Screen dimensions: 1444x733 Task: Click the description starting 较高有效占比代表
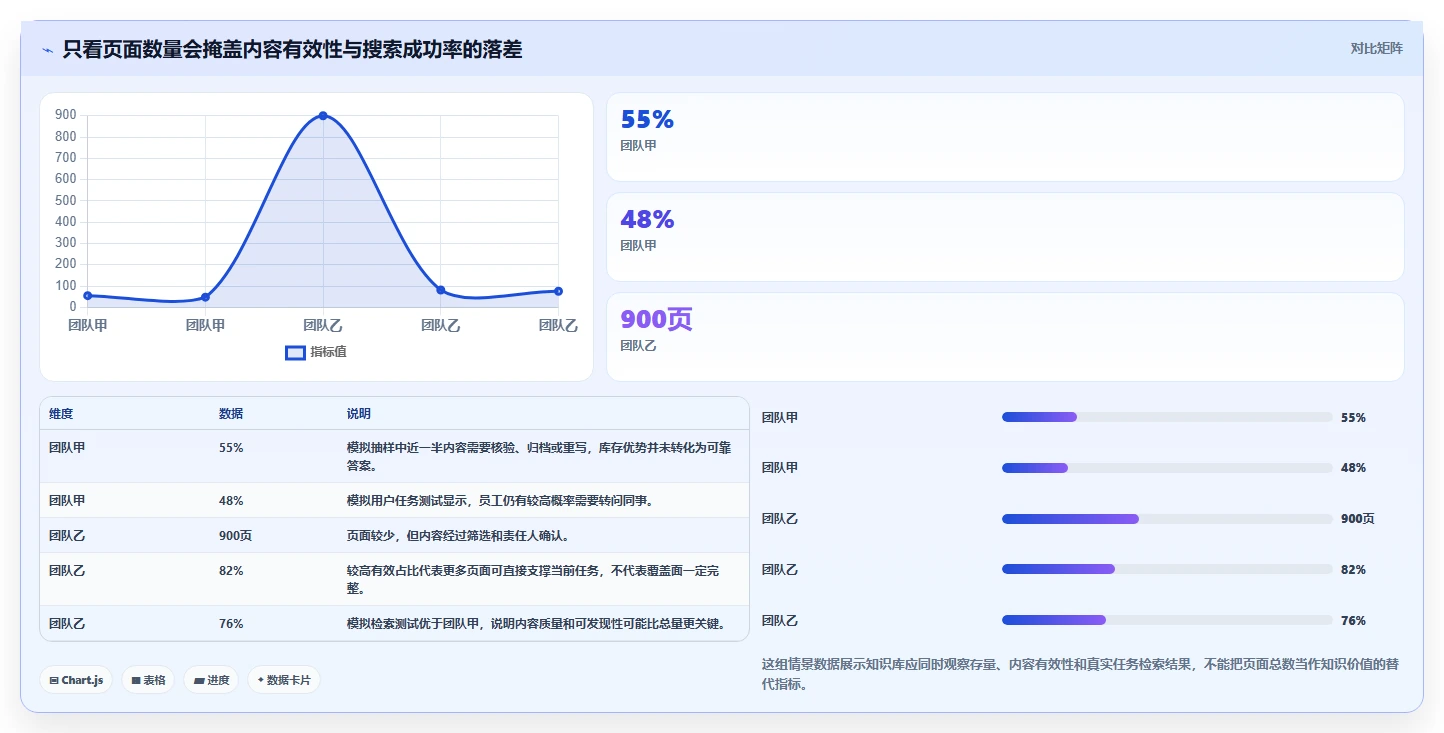pos(533,580)
